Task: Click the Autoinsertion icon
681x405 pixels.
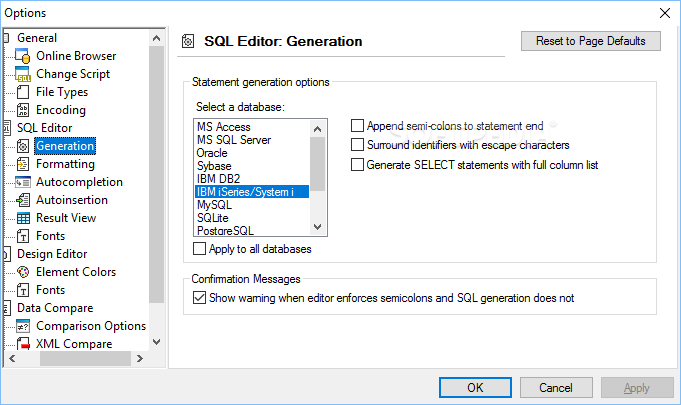Action: click(23, 200)
